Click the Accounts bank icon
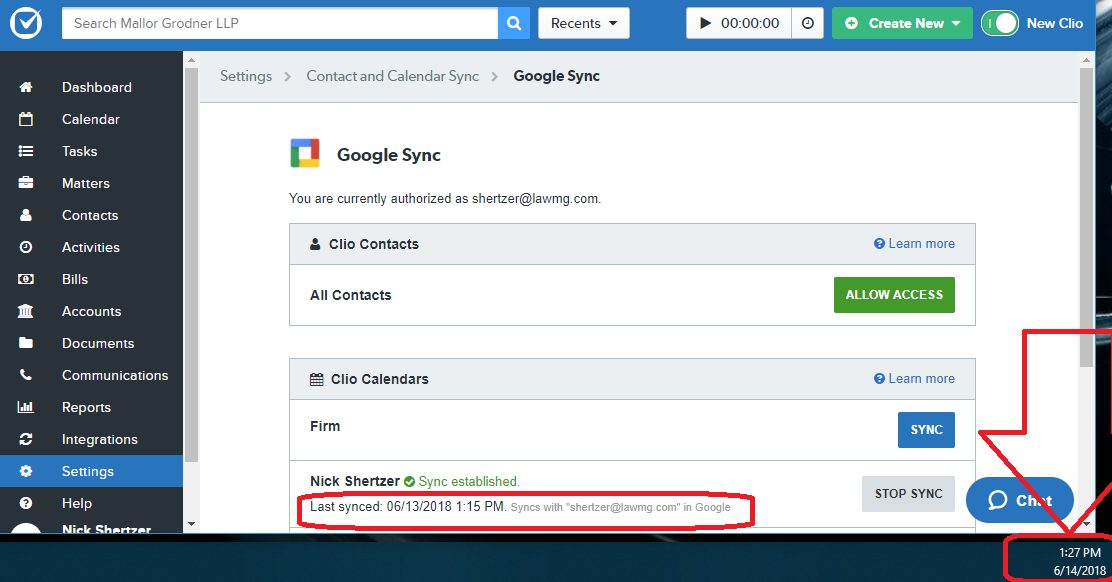This screenshot has width=1112, height=582. (26, 311)
